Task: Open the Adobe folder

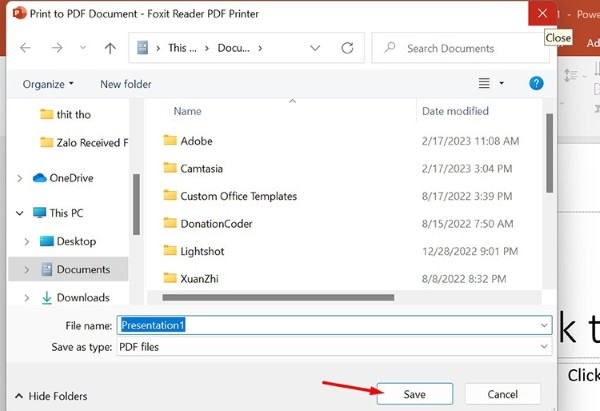Action: [x=196, y=141]
